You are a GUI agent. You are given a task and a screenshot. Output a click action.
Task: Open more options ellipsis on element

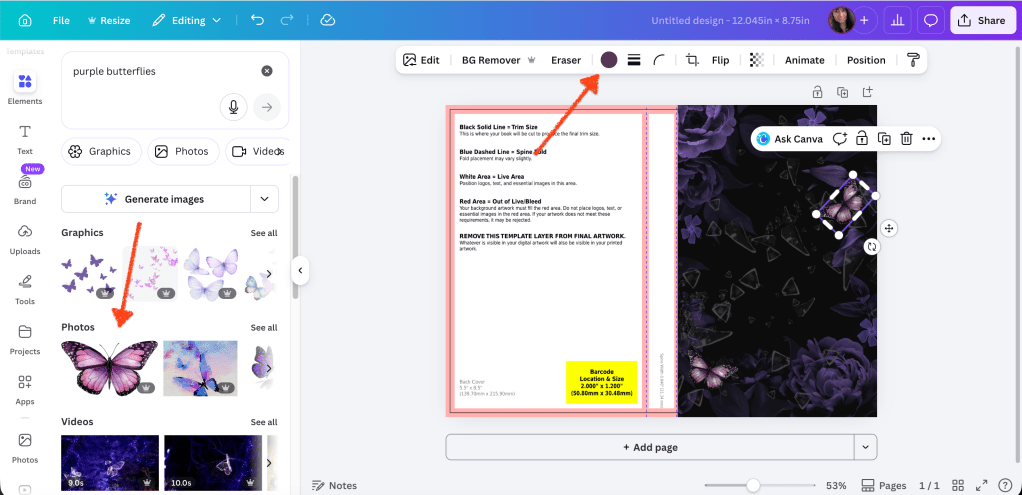pos(929,139)
